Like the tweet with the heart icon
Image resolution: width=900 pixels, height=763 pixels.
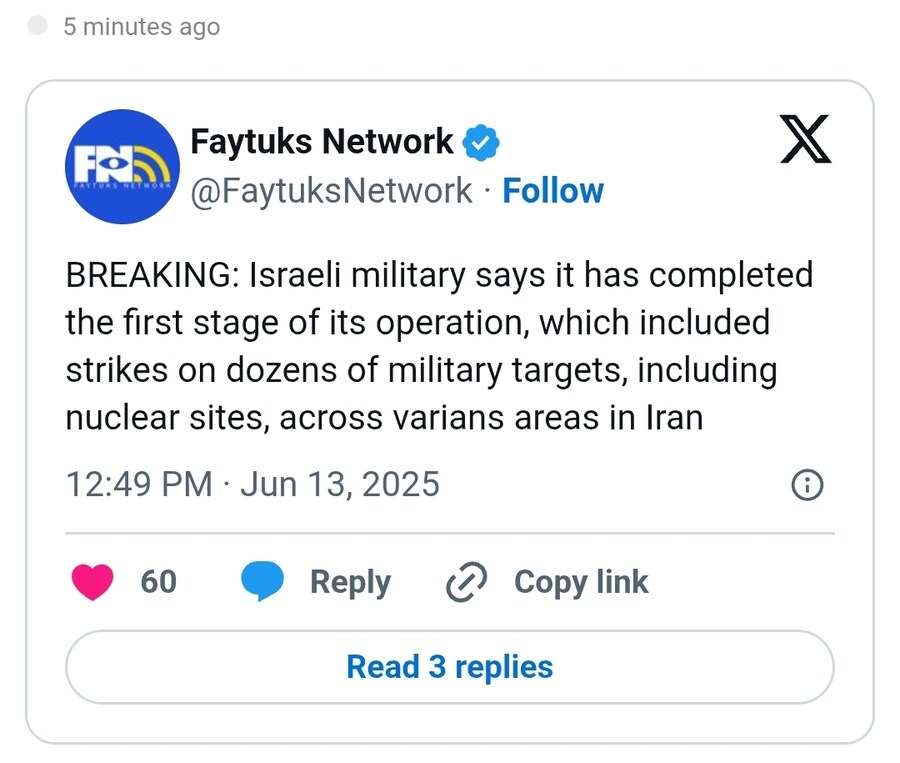click(92, 582)
